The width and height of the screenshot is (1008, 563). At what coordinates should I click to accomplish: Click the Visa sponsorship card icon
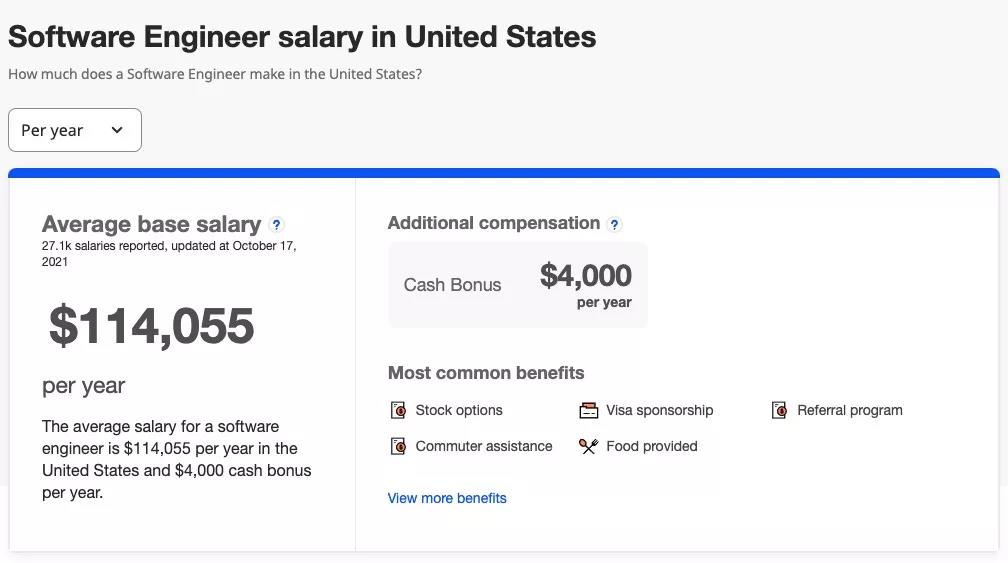click(x=588, y=410)
